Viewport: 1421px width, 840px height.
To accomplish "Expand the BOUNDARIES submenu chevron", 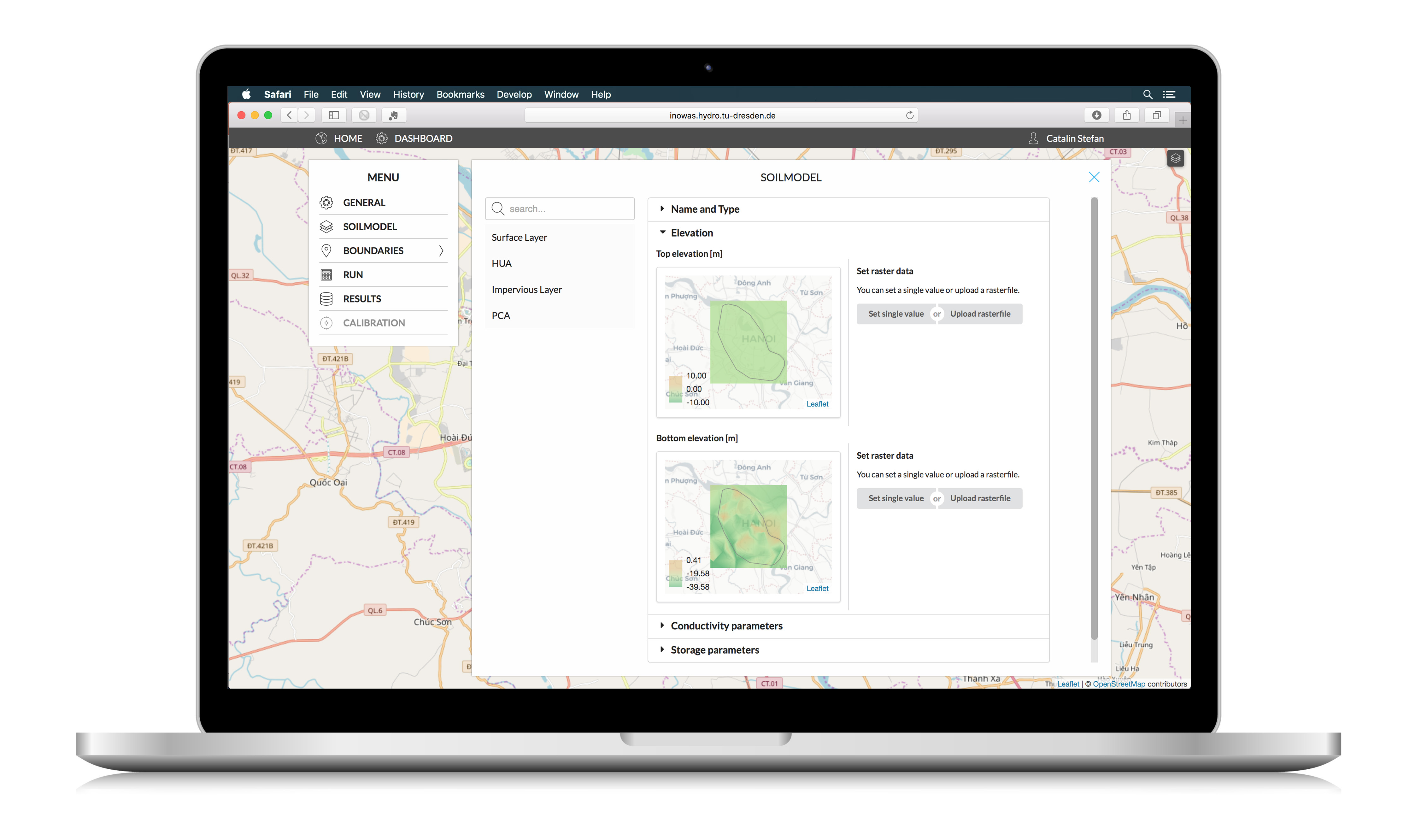I will pyautogui.click(x=441, y=251).
